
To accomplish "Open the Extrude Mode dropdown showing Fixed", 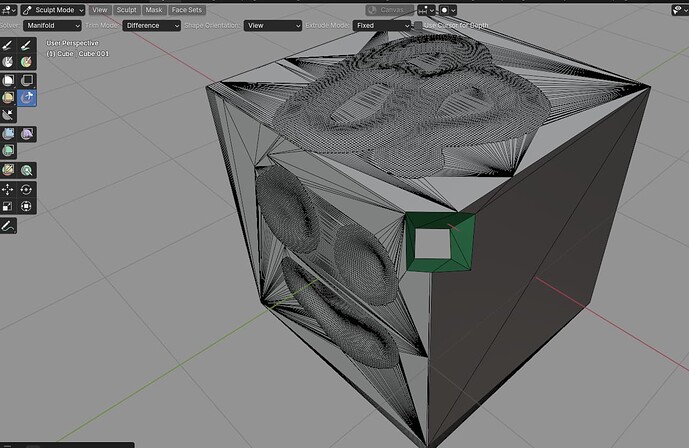I will [382, 25].
